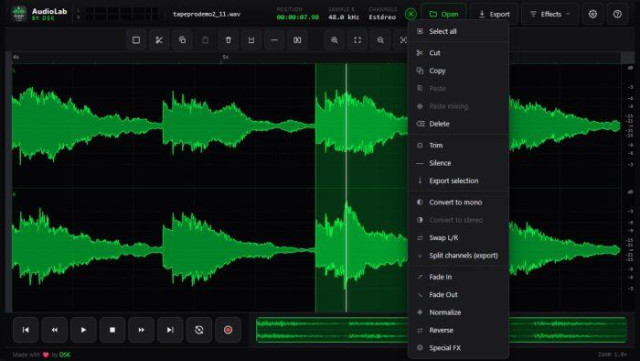
Task: Choose Cut from the context menu
Action: (458, 53)
